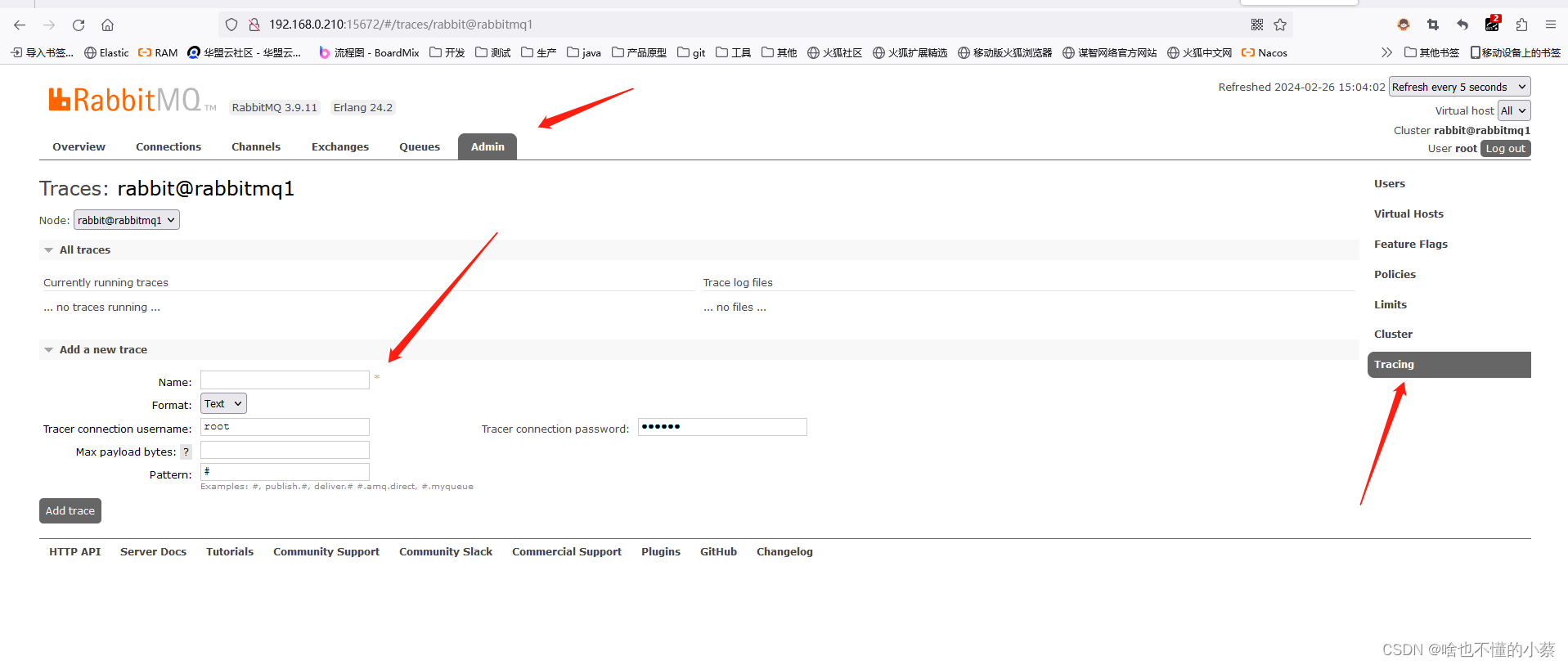Screen dimensions: 1568x665
Task: Go to the browser home icon
Action: coord(108,25)
